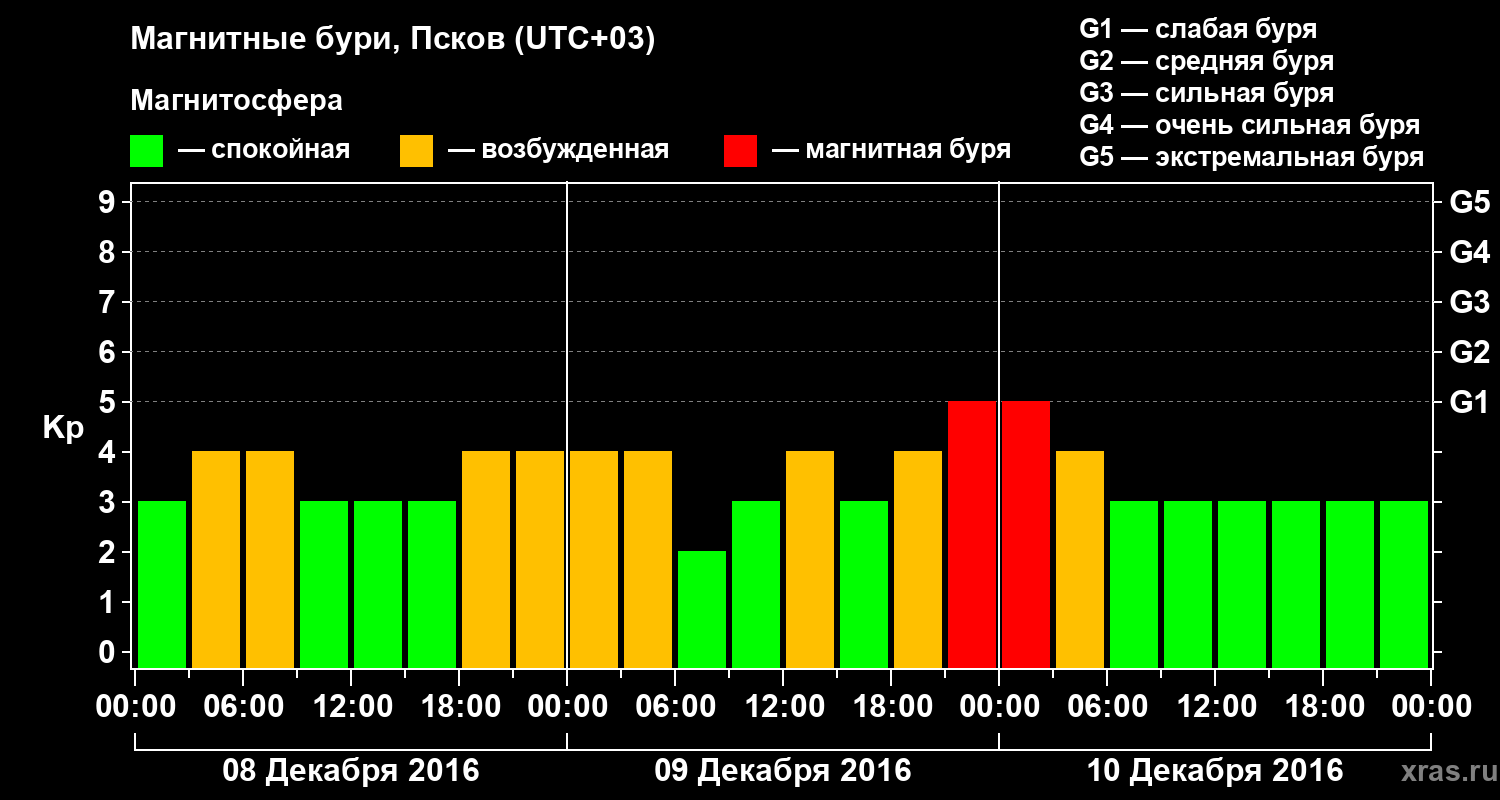Select the lowest green Kp 2 bar on 09 December

(702, 609)
